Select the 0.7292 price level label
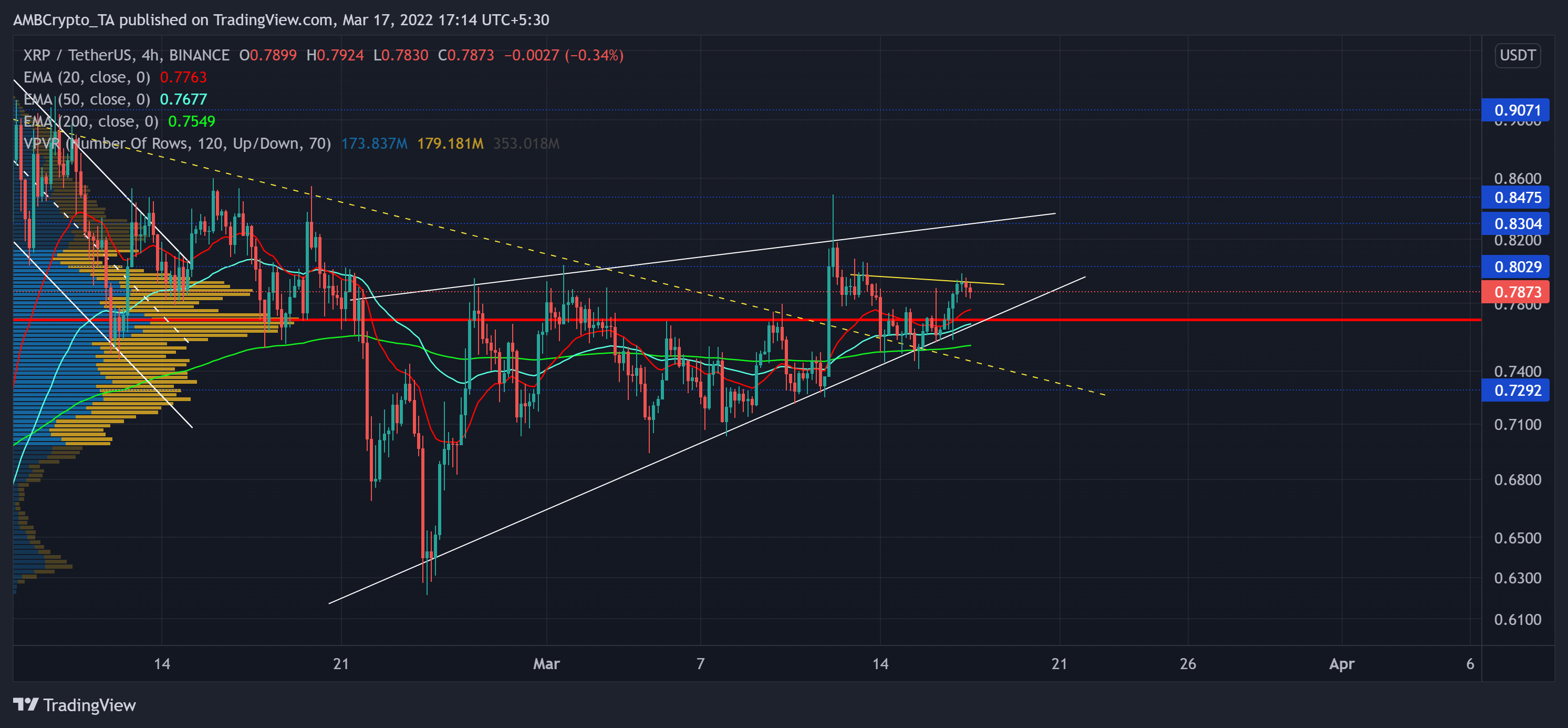 pyautogui.click(x=1515, y=391)
